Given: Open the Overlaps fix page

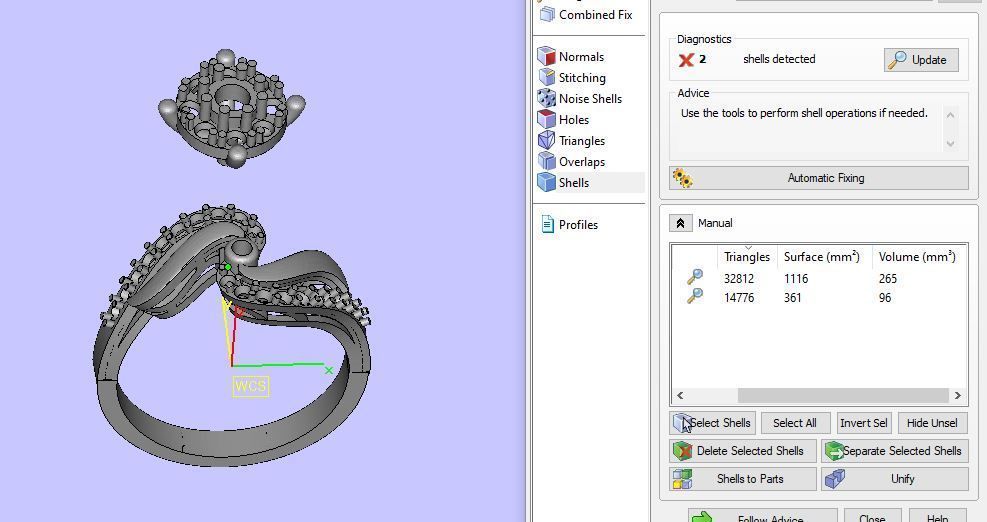Looking at the screenshot, I should pos(572,162).
